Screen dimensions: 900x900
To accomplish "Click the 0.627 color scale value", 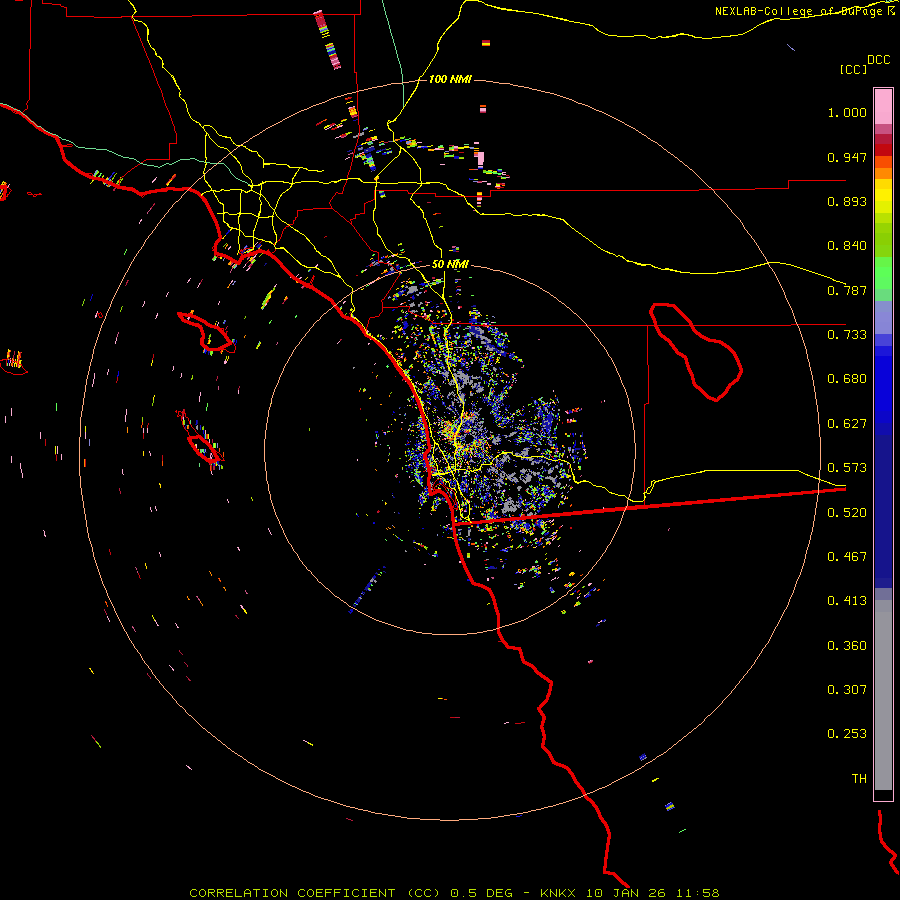I will (x=847, y=424).
